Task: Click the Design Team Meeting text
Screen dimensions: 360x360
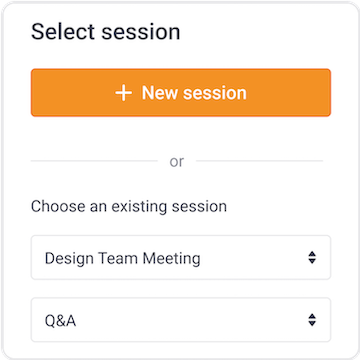Action: point(123,258)
